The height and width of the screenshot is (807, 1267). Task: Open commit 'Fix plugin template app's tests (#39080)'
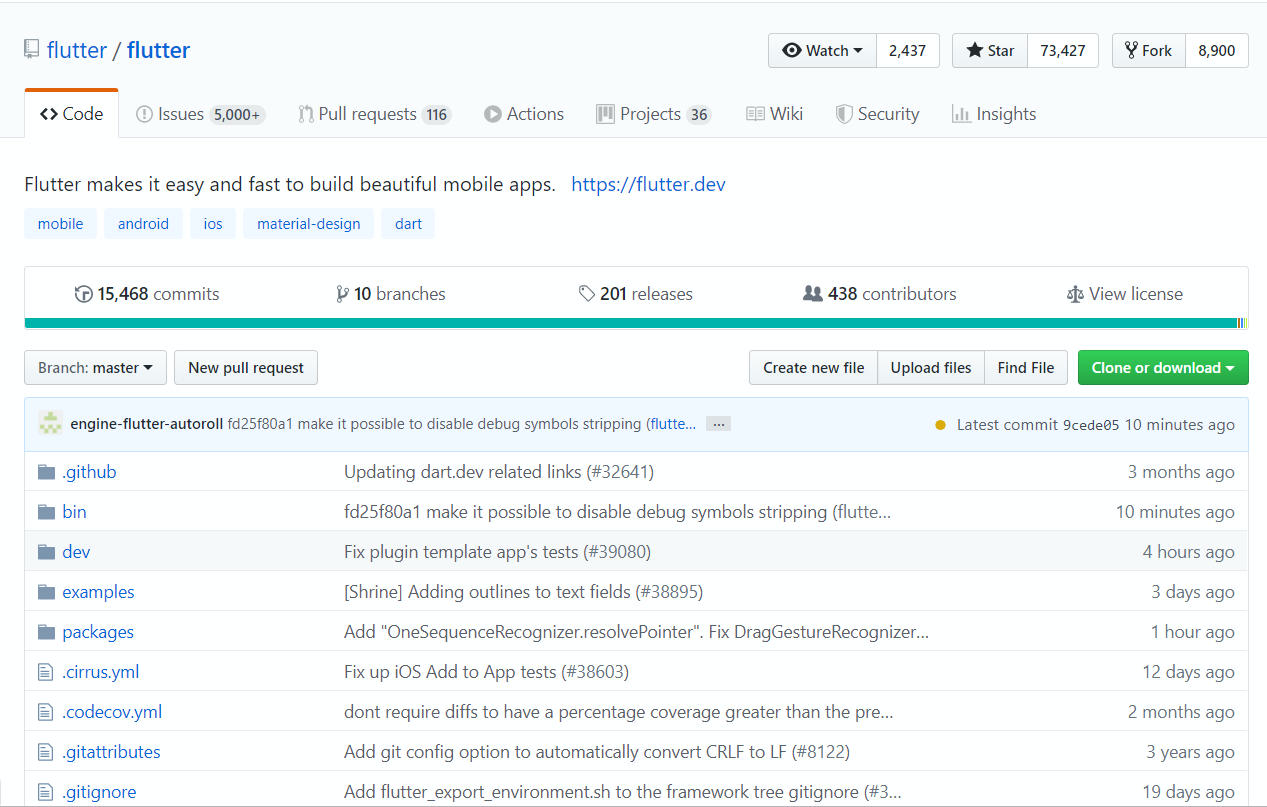(498, 552)
